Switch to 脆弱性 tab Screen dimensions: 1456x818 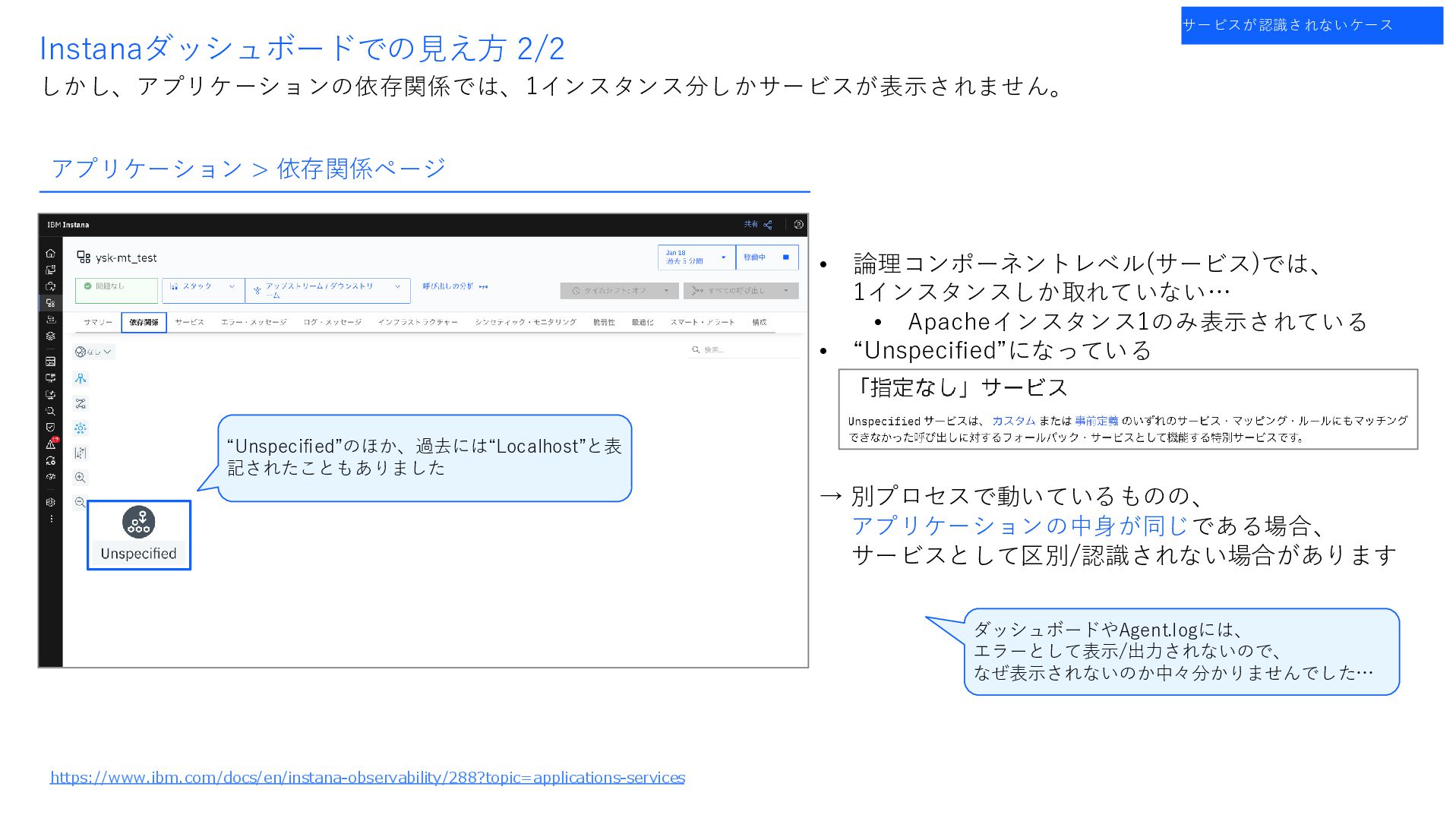[x=604, y=323]
